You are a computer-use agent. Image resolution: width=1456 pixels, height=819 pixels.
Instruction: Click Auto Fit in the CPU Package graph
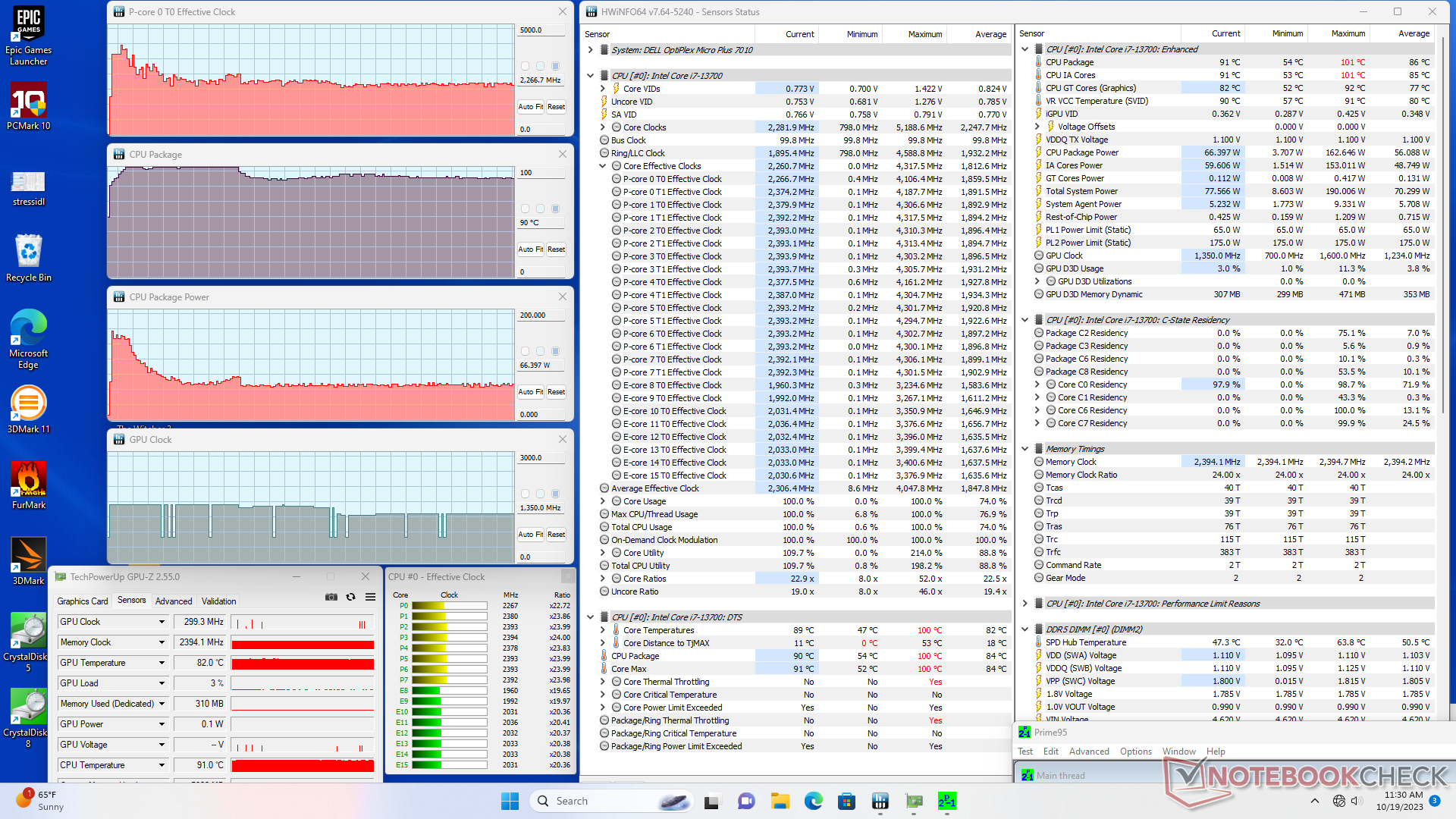pos(530,249)
